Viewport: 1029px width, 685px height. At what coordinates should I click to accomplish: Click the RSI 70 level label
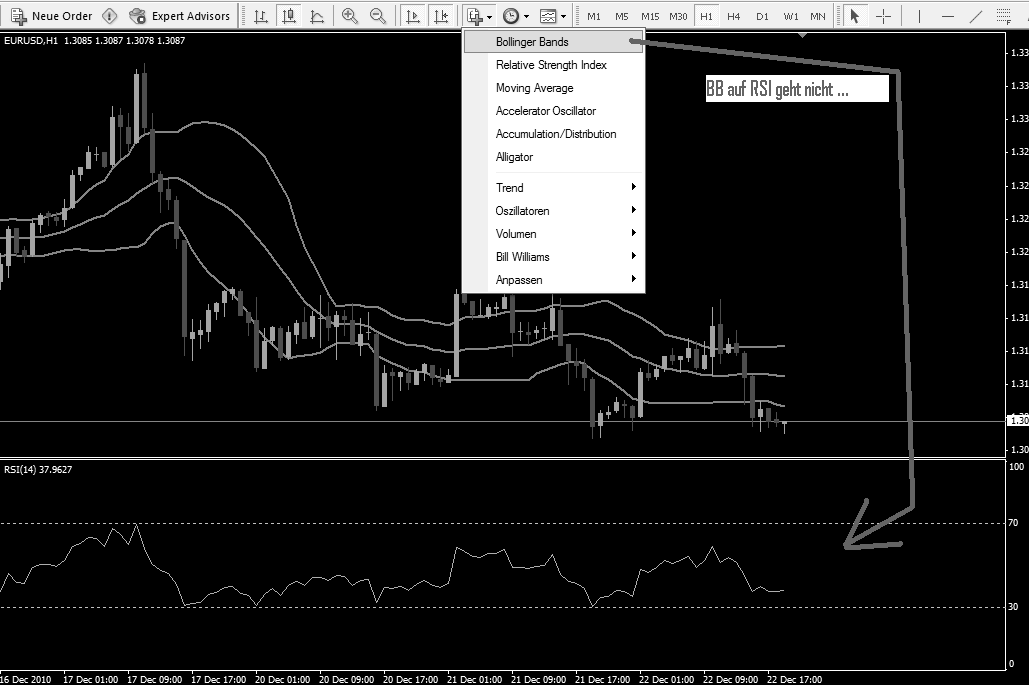[x=1013, y=523]
